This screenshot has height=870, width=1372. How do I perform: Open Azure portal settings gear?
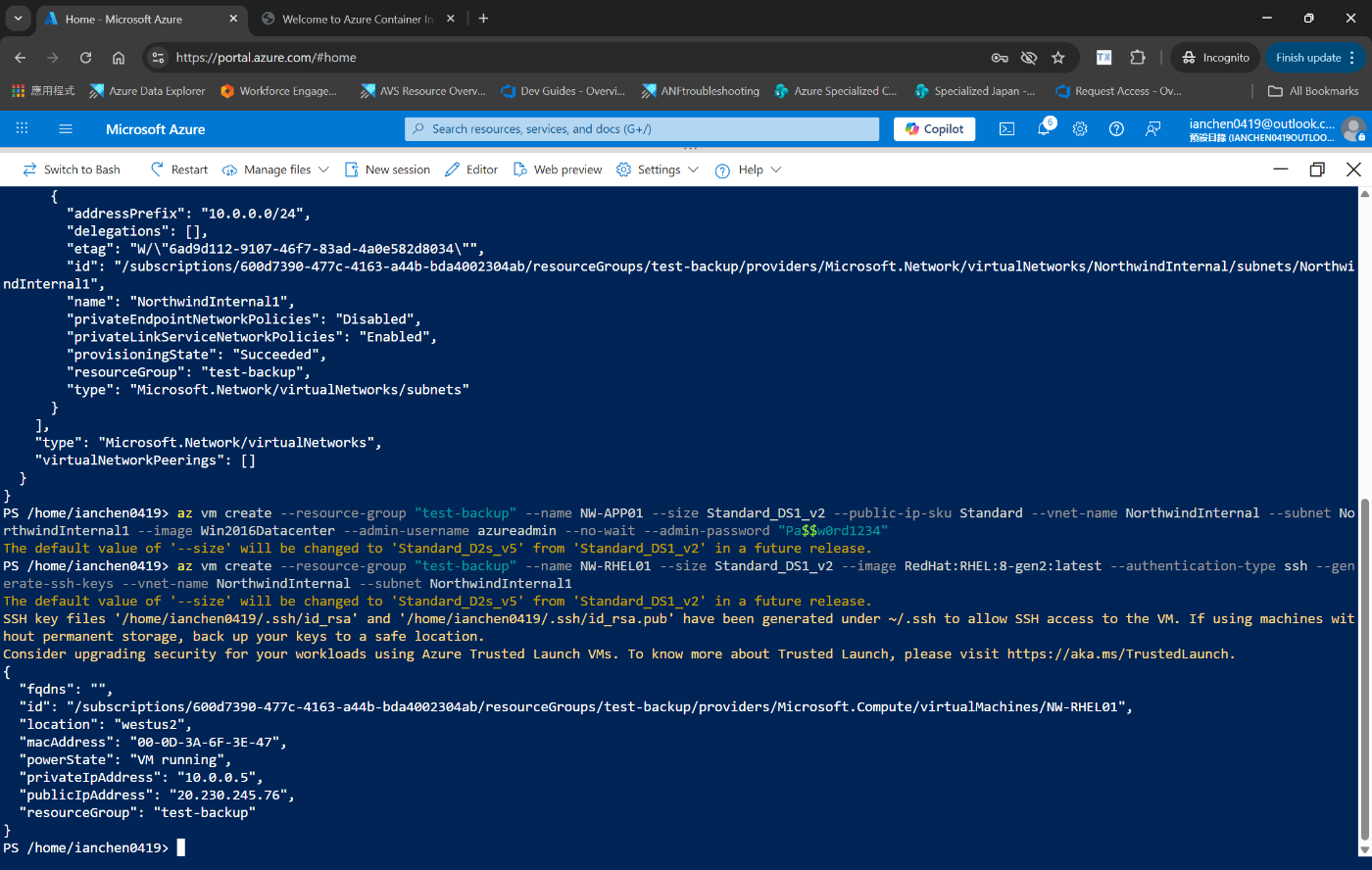[1080, 128]
